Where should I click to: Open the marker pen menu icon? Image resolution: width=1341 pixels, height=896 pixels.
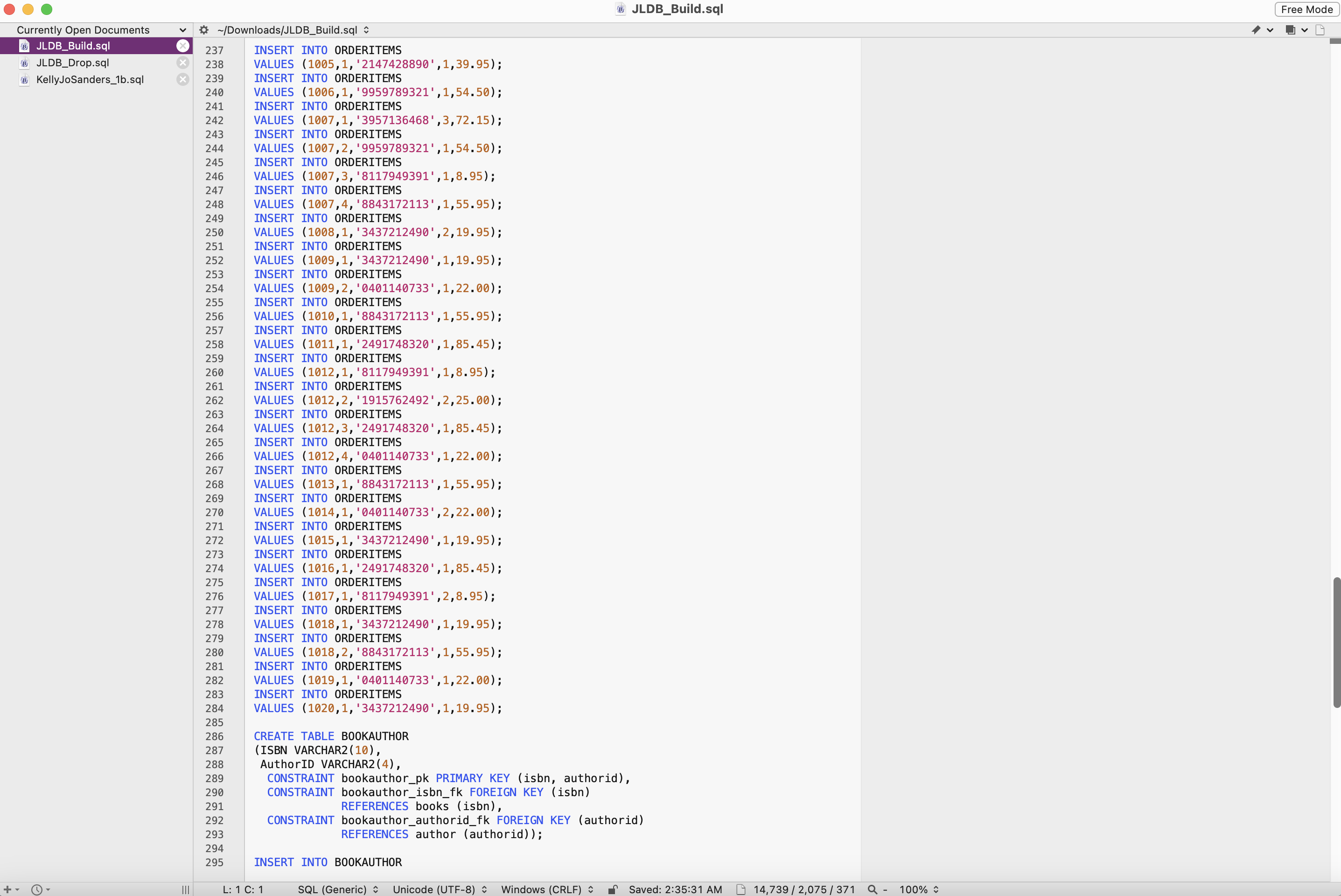[x=1256, y=30]
